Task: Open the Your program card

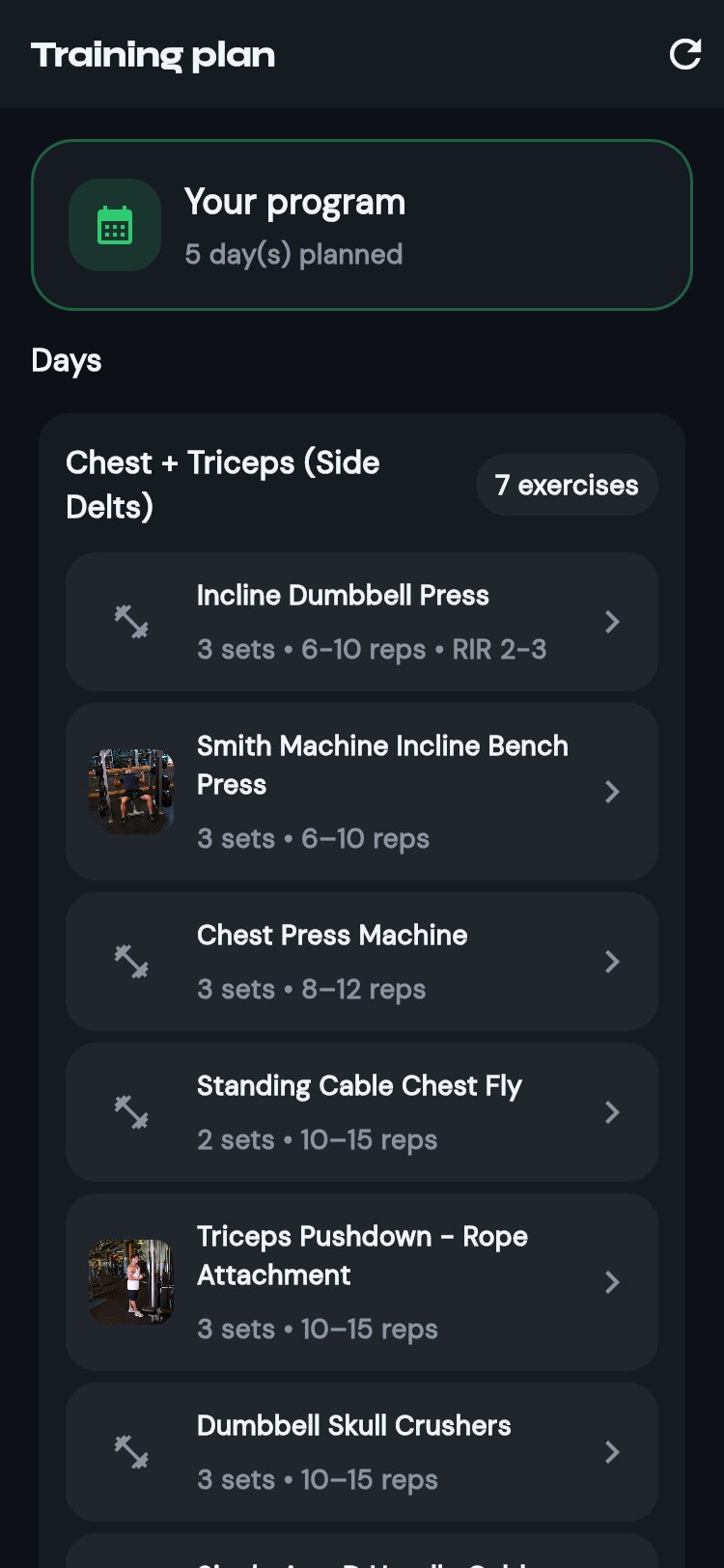Action: [361, 222]
